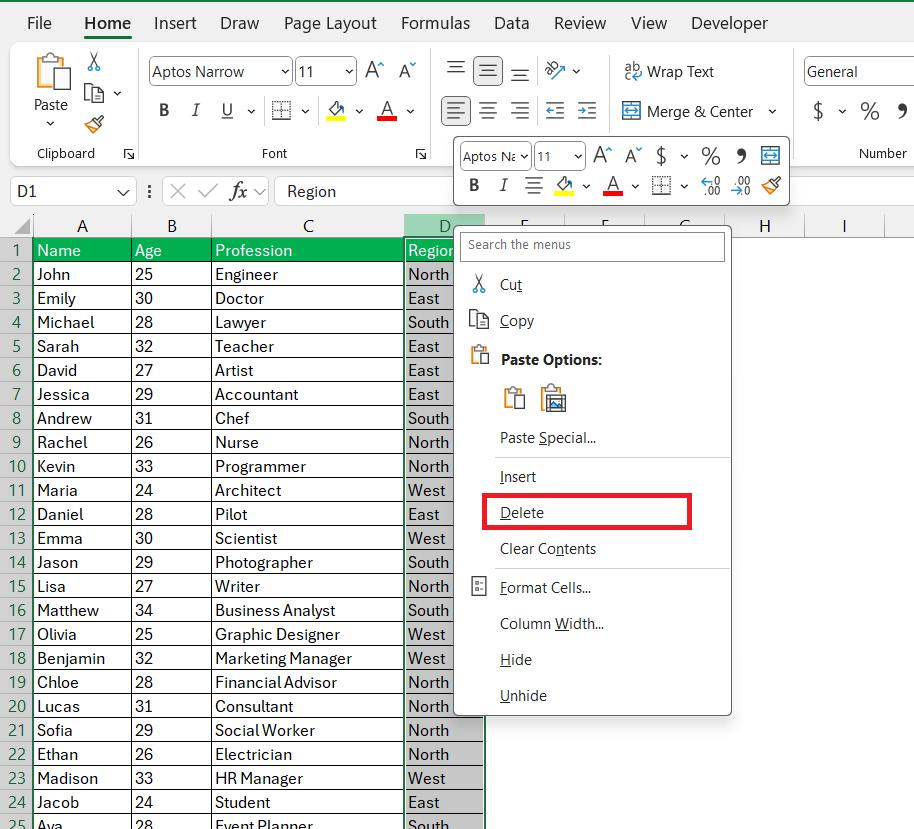Click Comma Style icon in mini toolbar

[x=741, y=156]
